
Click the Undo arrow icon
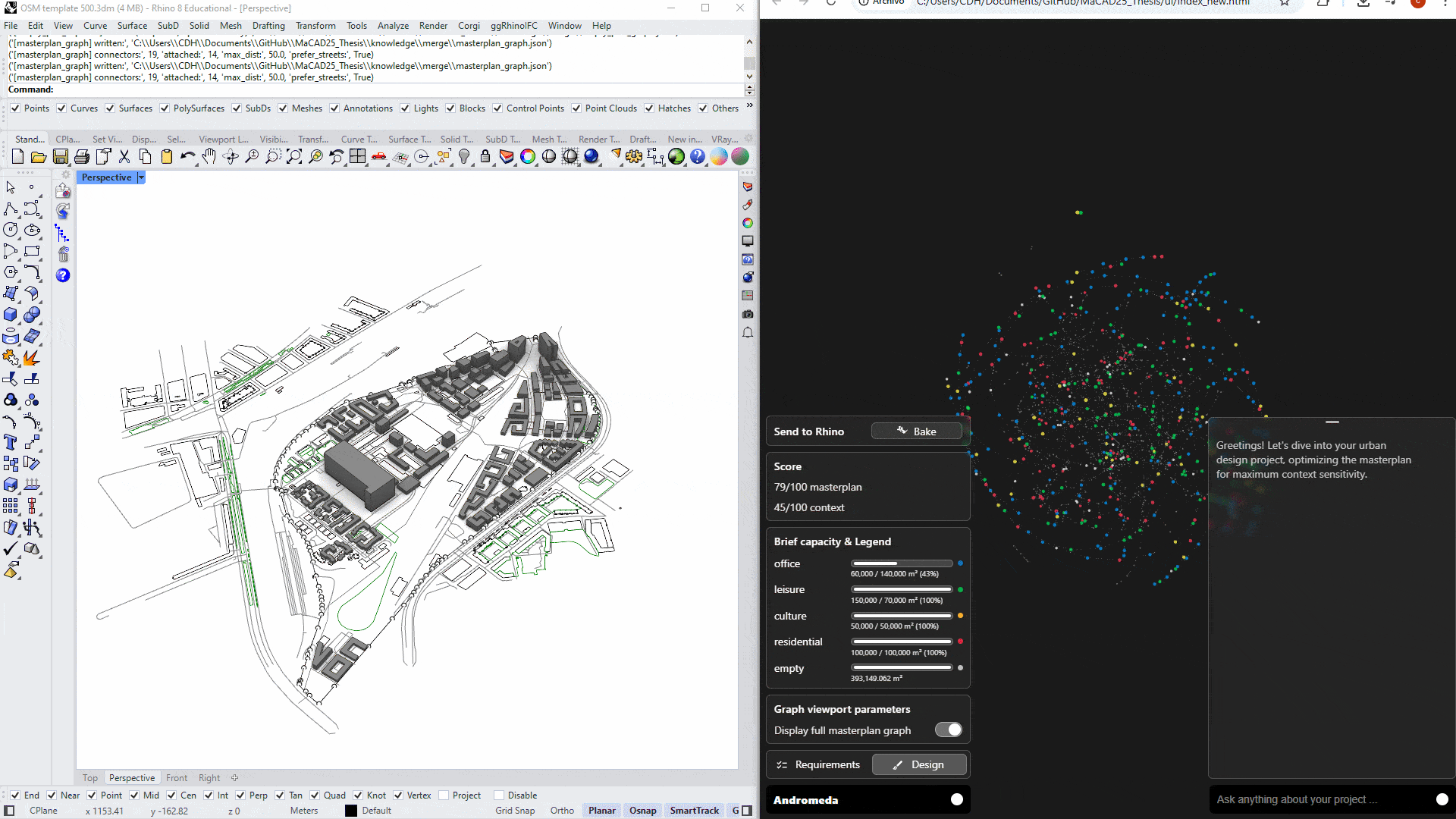[187, 157]
